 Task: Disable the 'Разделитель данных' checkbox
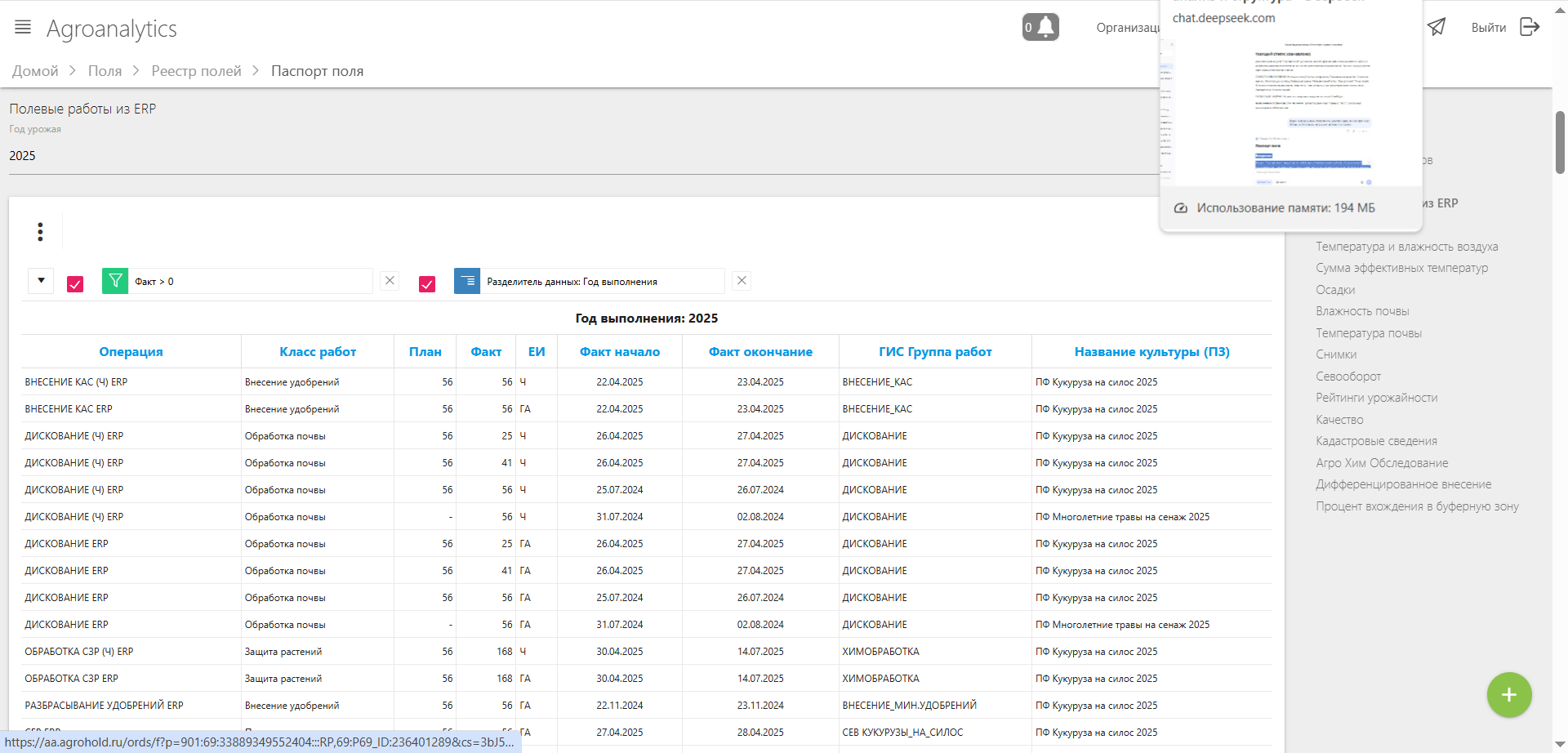click(x=427, y=284)
